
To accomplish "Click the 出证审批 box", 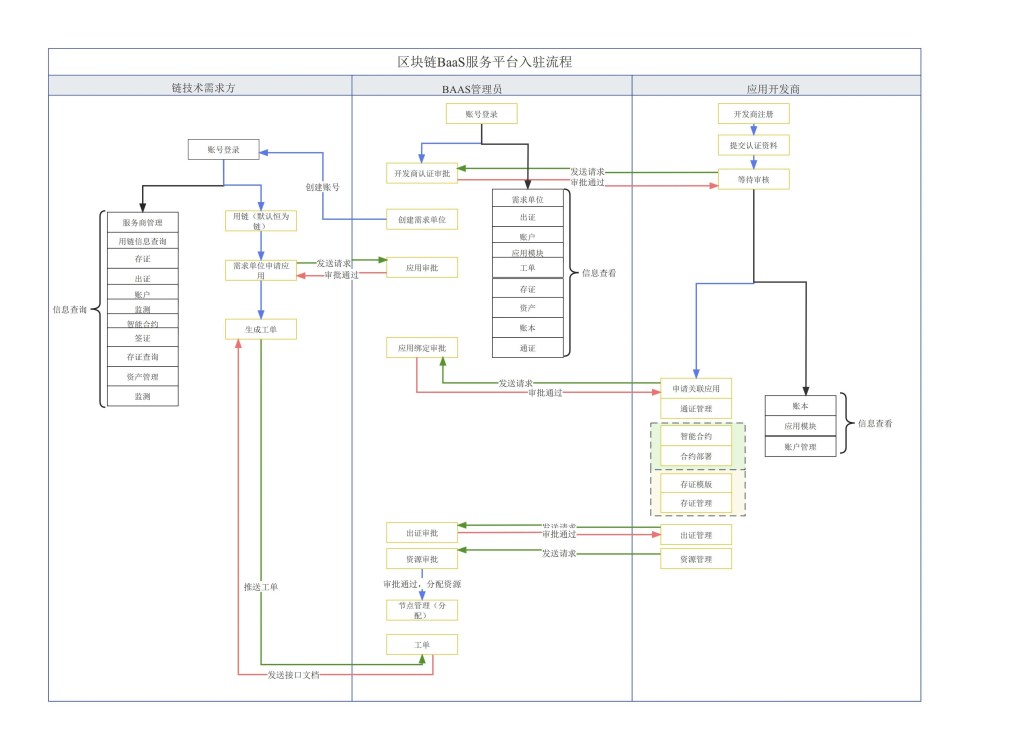I will (x=421, y=533).
